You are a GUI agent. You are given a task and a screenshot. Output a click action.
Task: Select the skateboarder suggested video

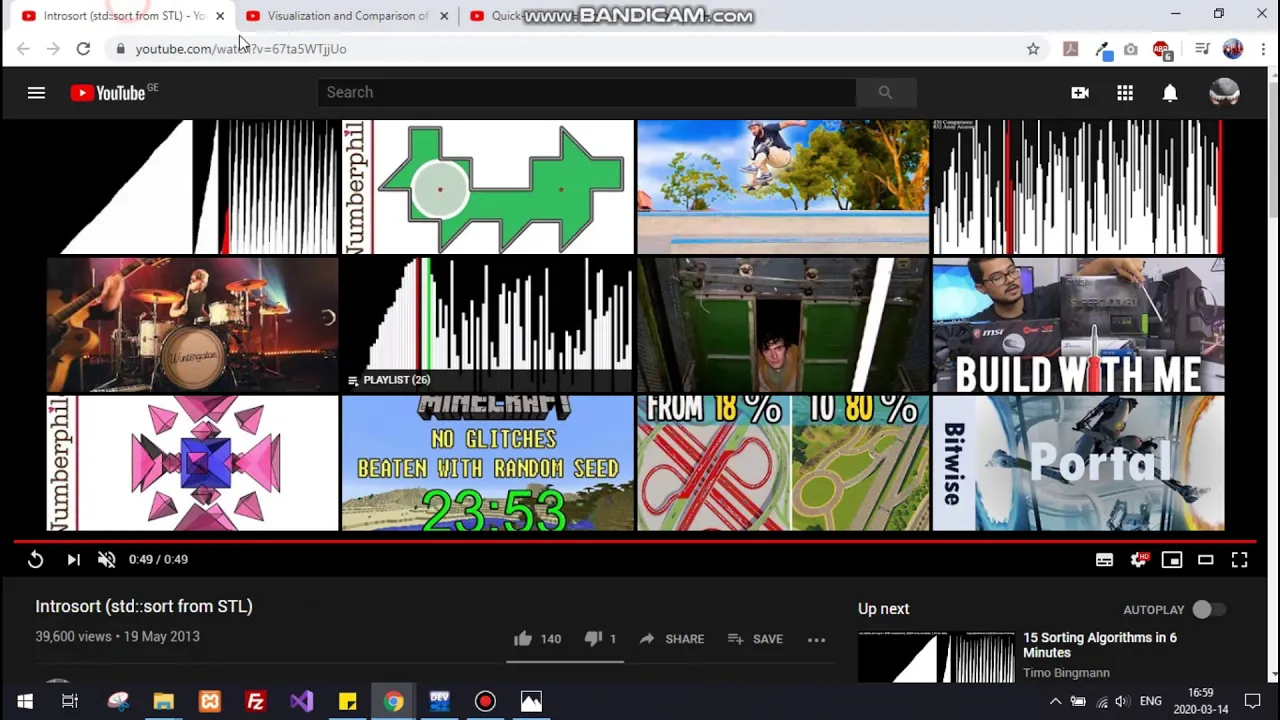tap(783, 187)
